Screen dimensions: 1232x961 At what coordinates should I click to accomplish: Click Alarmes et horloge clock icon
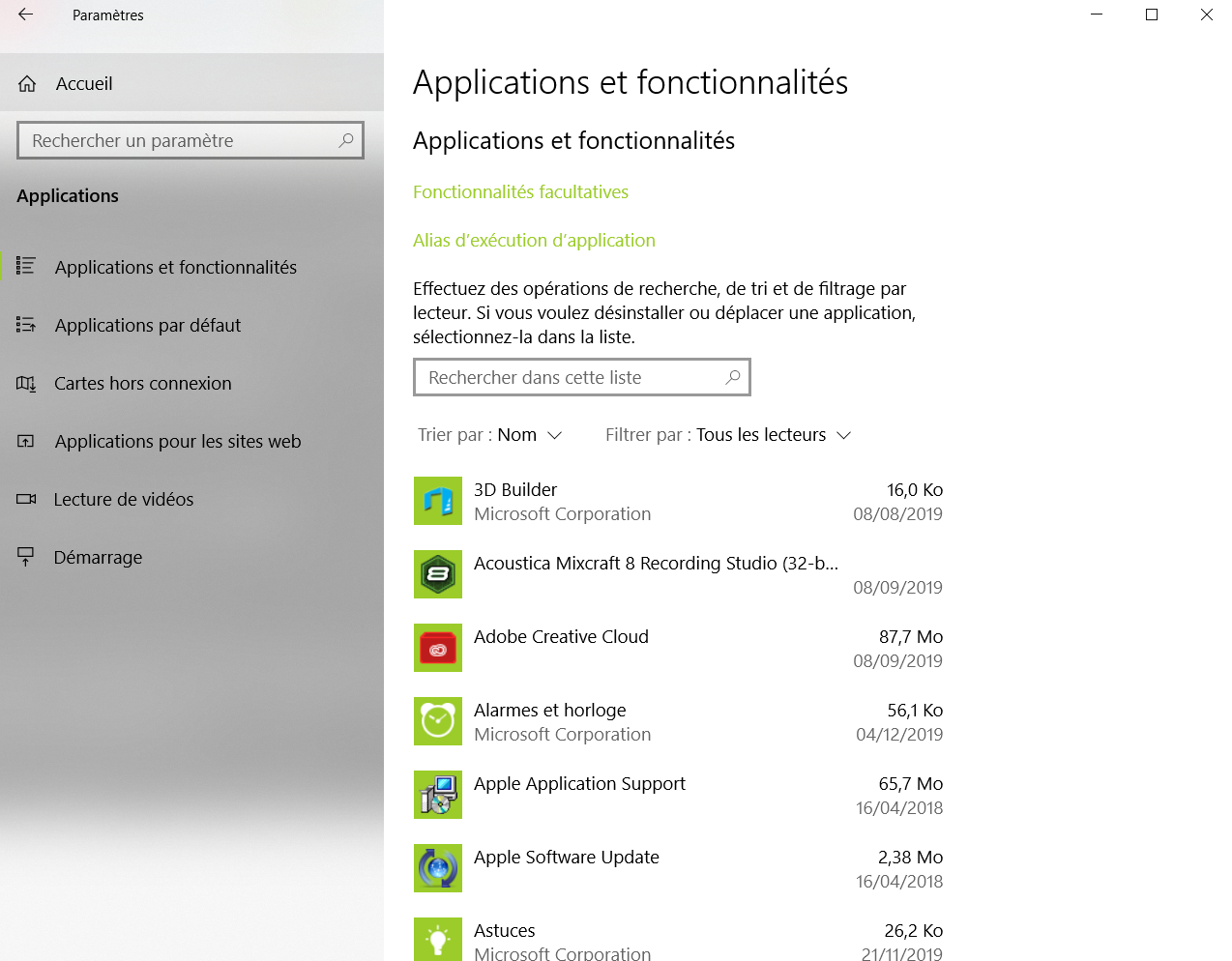(x=438, y=721)
